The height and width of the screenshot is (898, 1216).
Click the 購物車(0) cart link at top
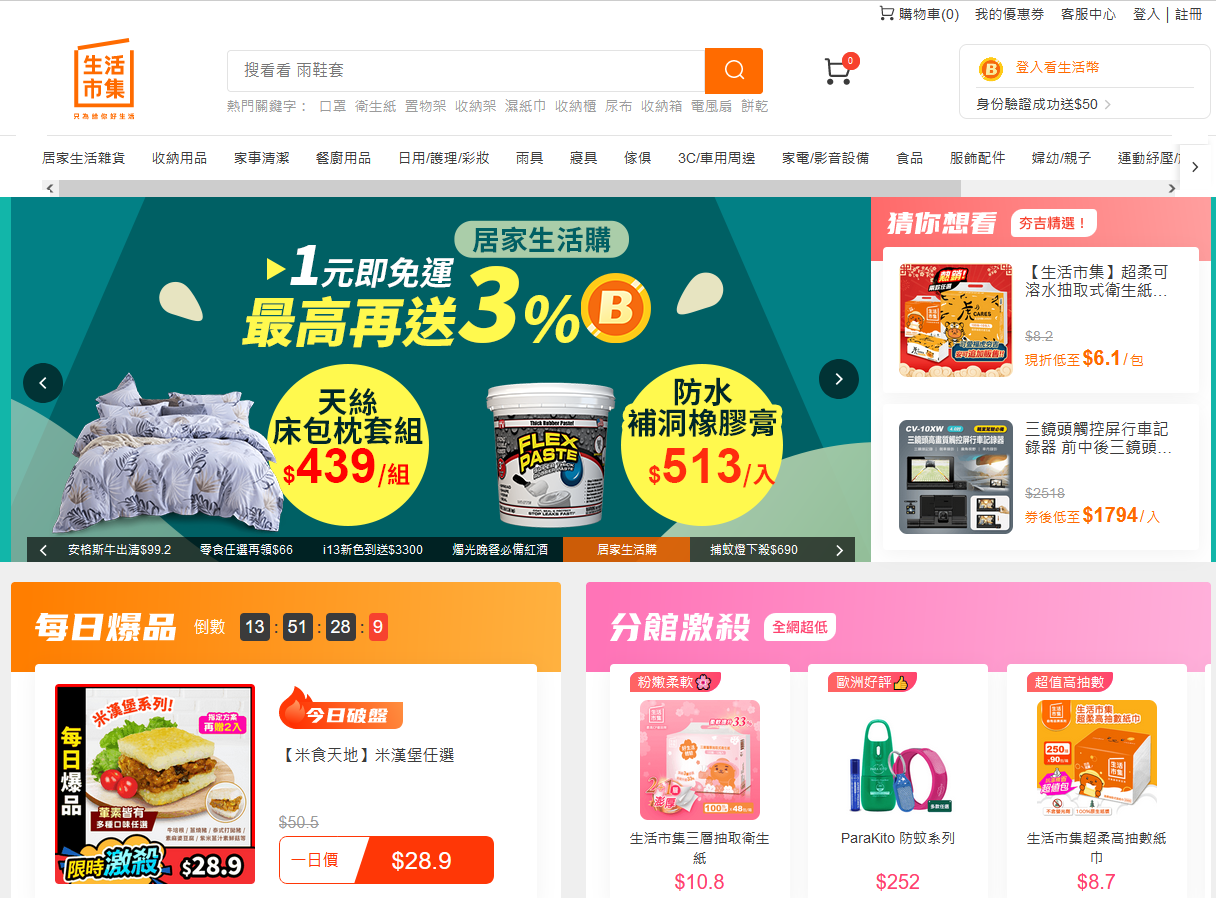919,14
